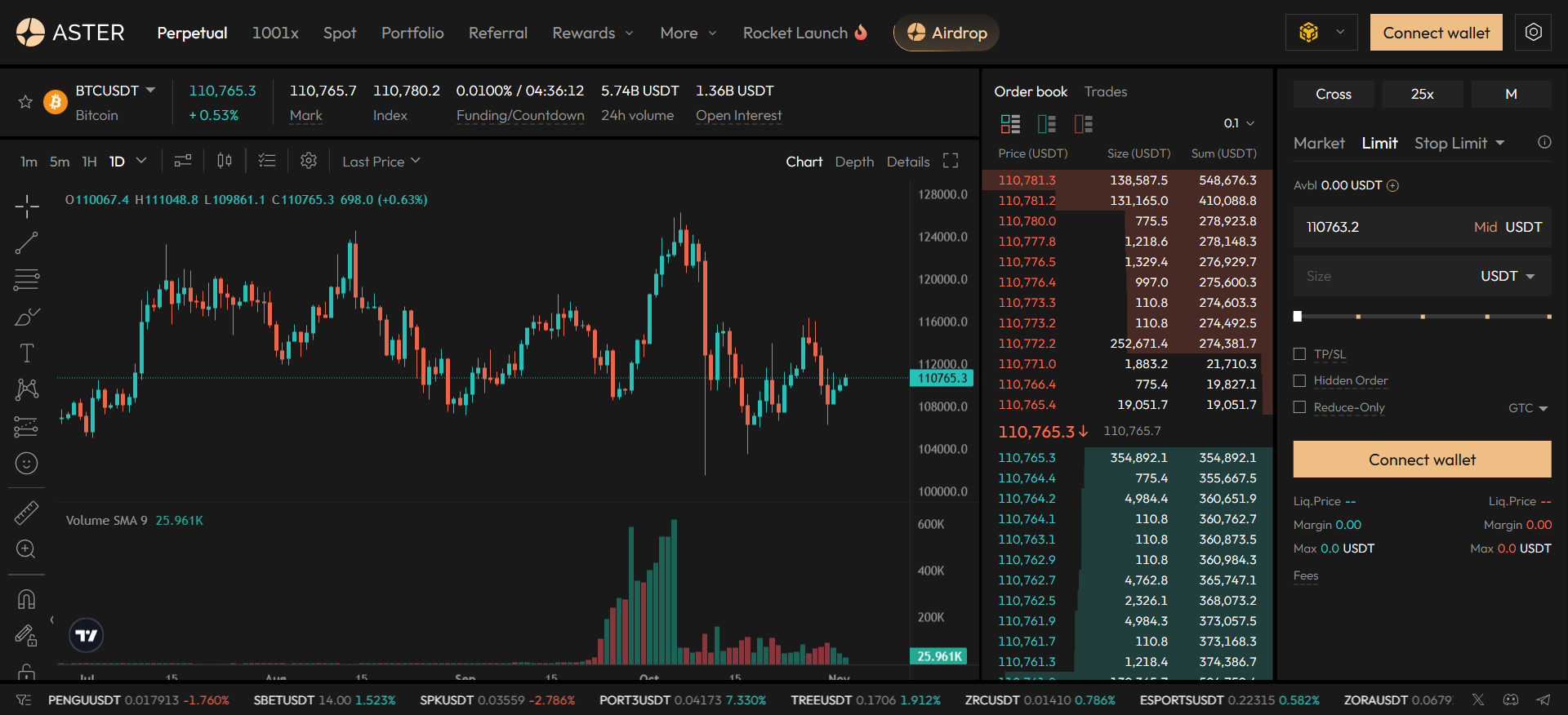Select the brush drawing tool
Screen dimensions: 1568x715
(27, 317)
